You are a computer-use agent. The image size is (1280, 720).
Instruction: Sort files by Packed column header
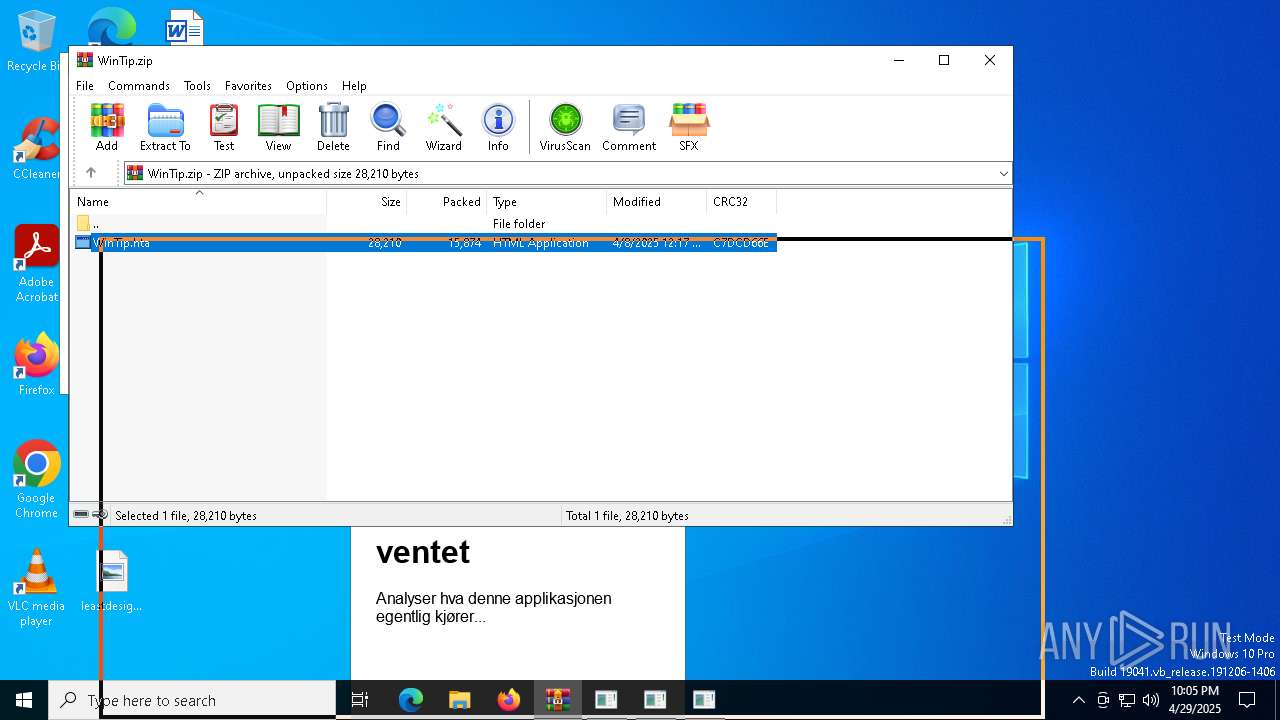[447, 202]
